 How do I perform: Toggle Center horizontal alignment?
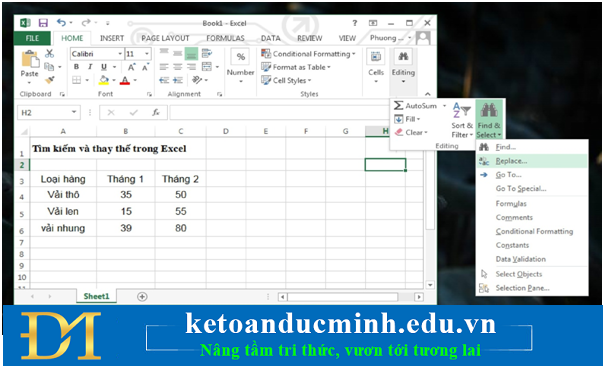tap(178, 67)
